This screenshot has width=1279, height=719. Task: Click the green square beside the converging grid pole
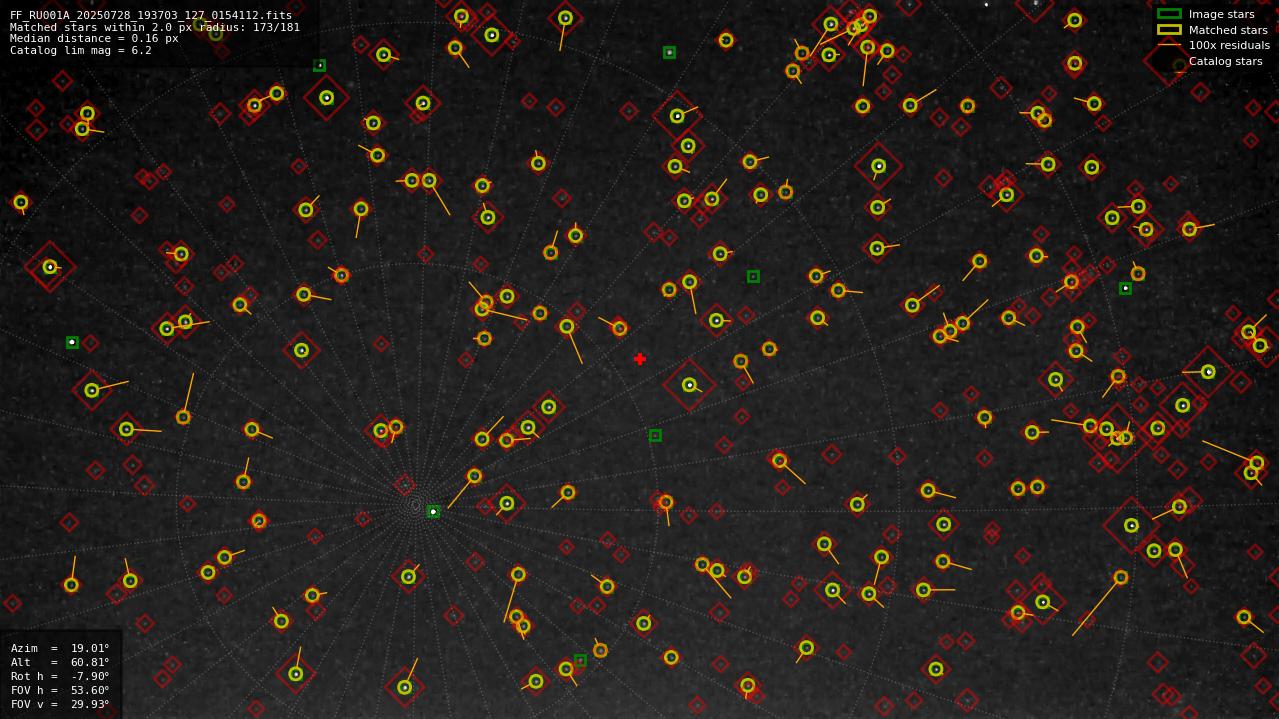click(x=433, y=511)
